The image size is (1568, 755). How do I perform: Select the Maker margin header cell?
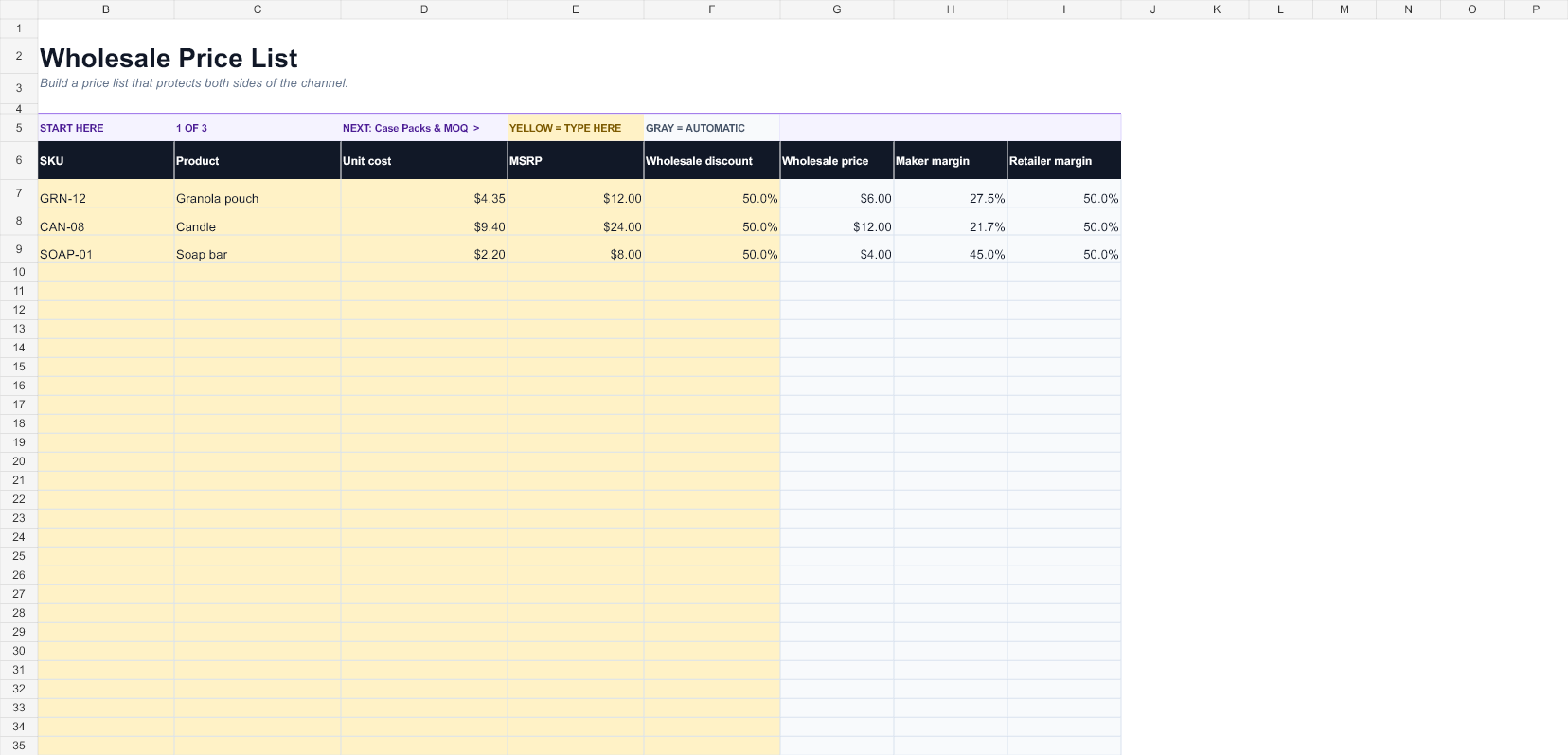tap(951, 160)
